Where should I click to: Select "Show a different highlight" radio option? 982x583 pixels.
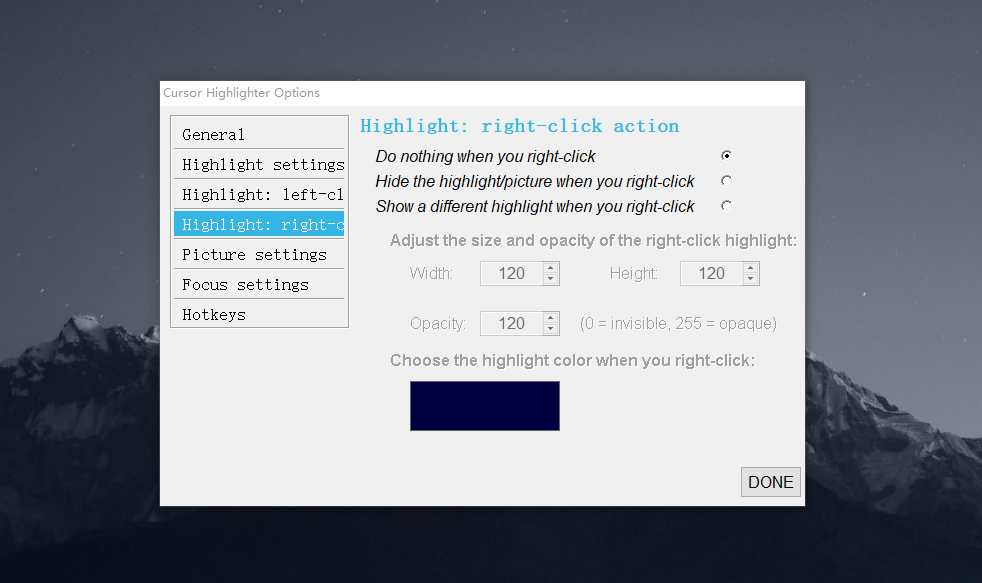(x=726, y=205)
